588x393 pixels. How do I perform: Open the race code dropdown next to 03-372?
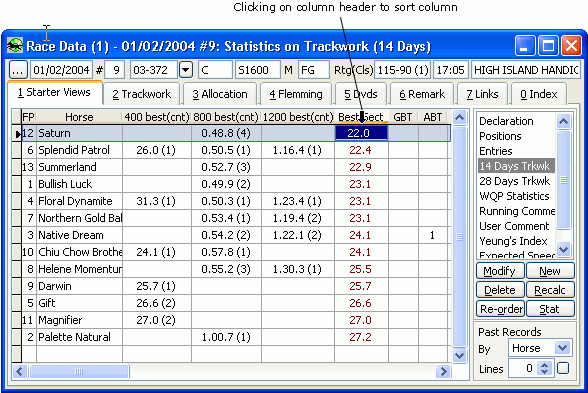coord(186,70)
